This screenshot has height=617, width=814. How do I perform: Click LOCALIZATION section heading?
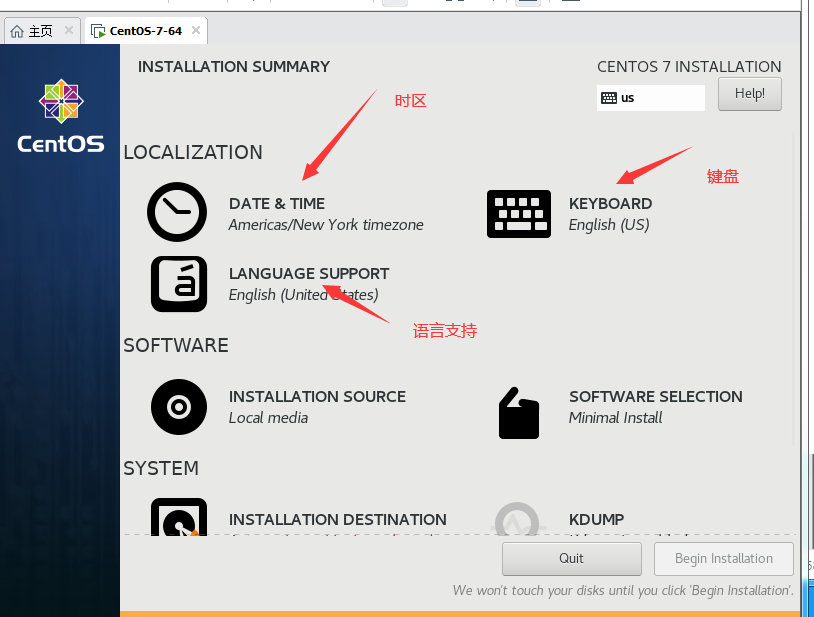[193, 152]
